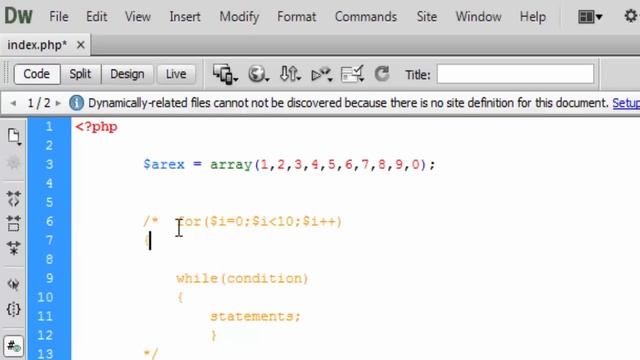Open the workspace layout dropdown
The height and width of the screenshot is (360, 640).
click(590, 17)
